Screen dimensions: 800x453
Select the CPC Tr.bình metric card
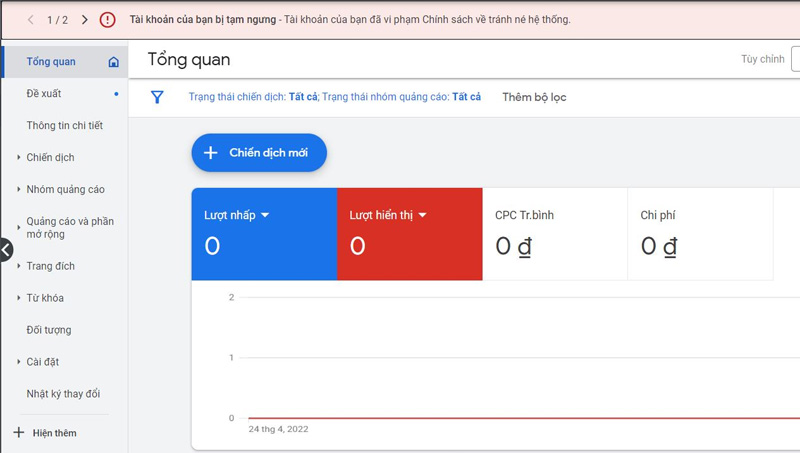(x=554, y=234)
